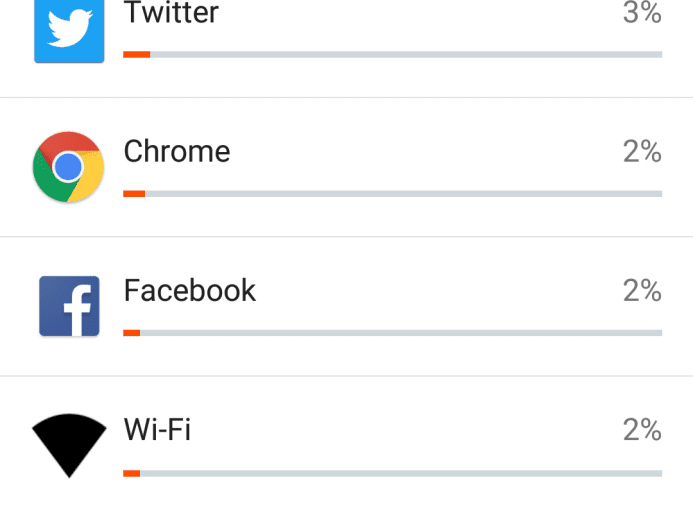The height and width of the screenshot is (510, 693).
Task: Select the Facebook app icon
Action: click(69, 306)
